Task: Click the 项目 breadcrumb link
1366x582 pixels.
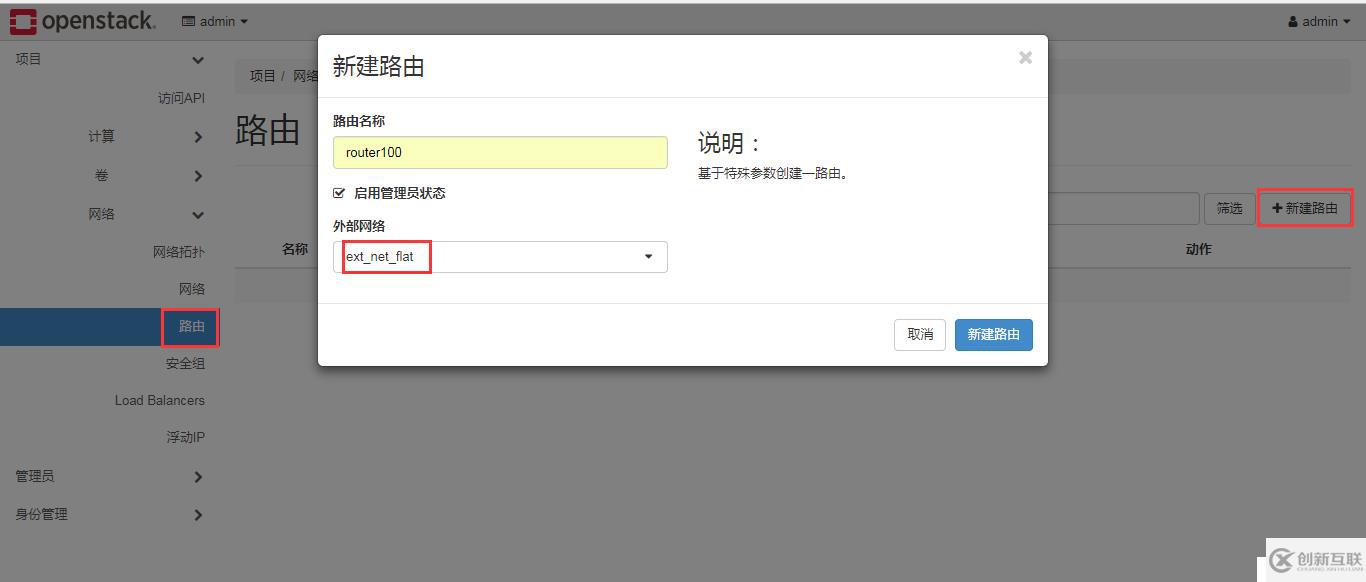Action: coord(262,76)
